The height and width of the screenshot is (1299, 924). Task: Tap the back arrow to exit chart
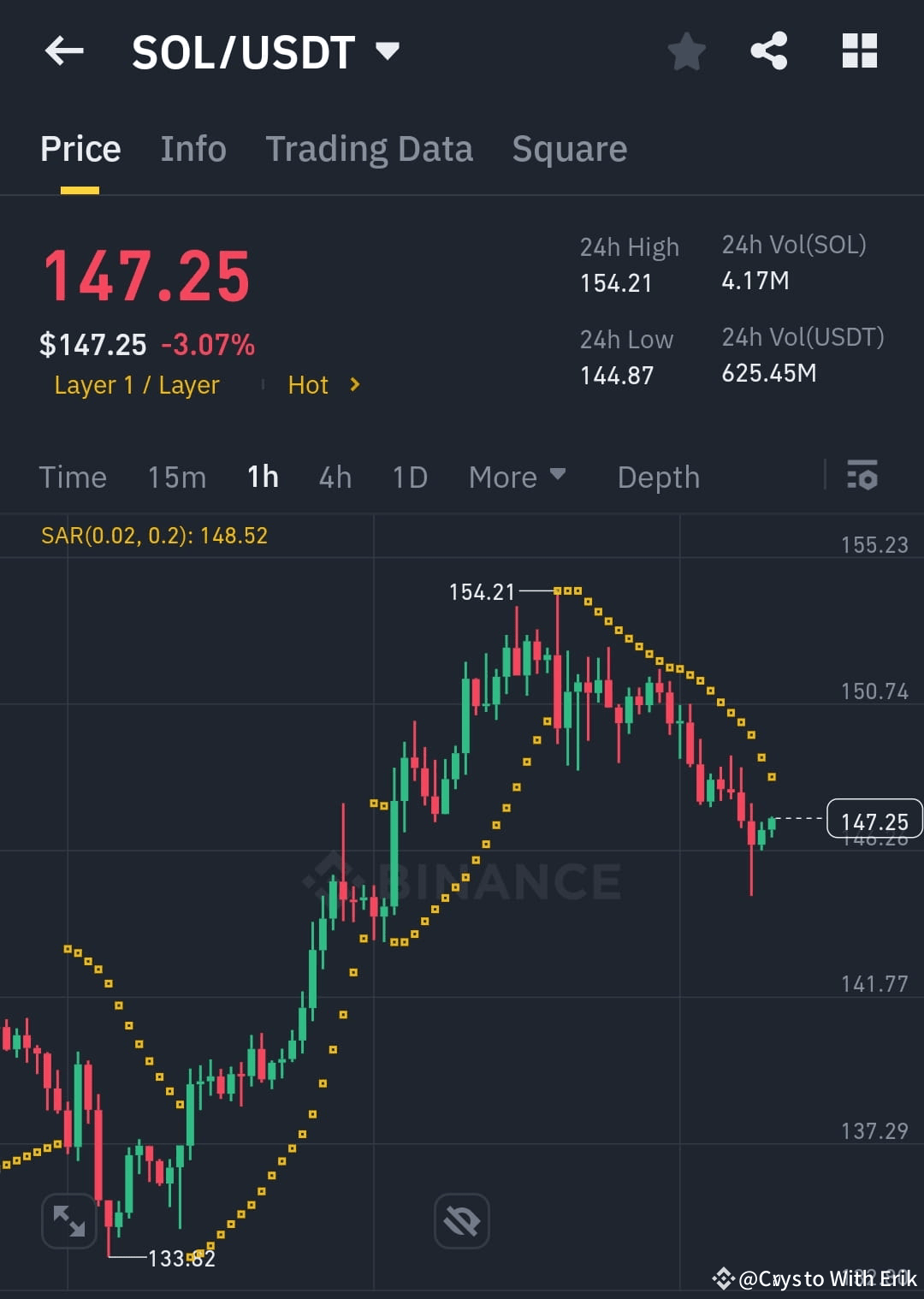pyautogui.click(x=64, y=51)
